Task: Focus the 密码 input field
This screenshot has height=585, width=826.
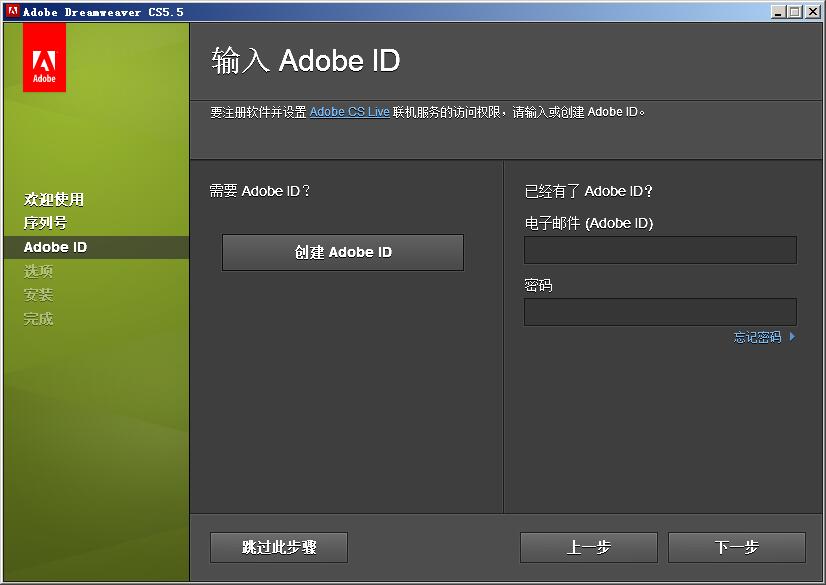Action: point(660,312)
